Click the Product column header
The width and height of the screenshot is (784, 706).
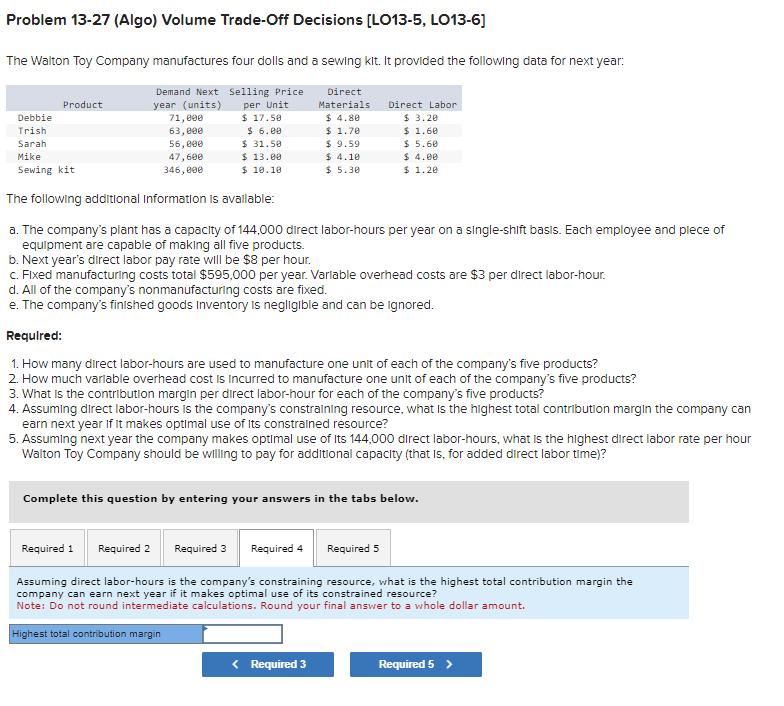(x=83, y=105)
